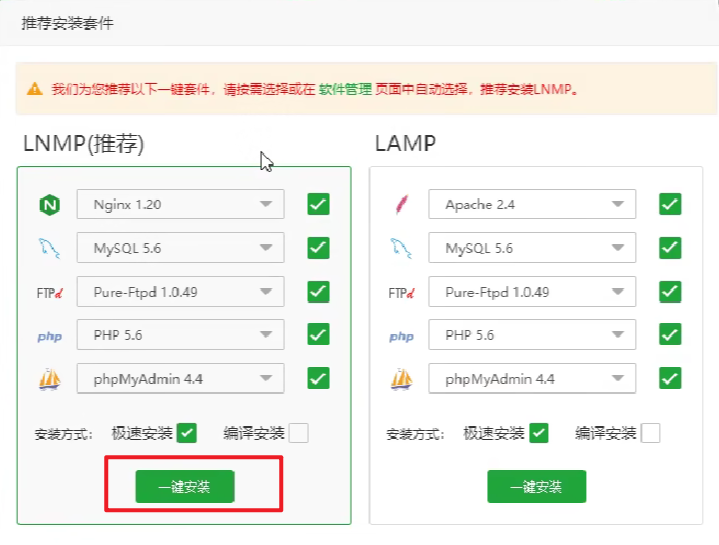Enable 编译安装 checkbox in LAMP panel
Viewport: 719px width, 545px height.
650,433
